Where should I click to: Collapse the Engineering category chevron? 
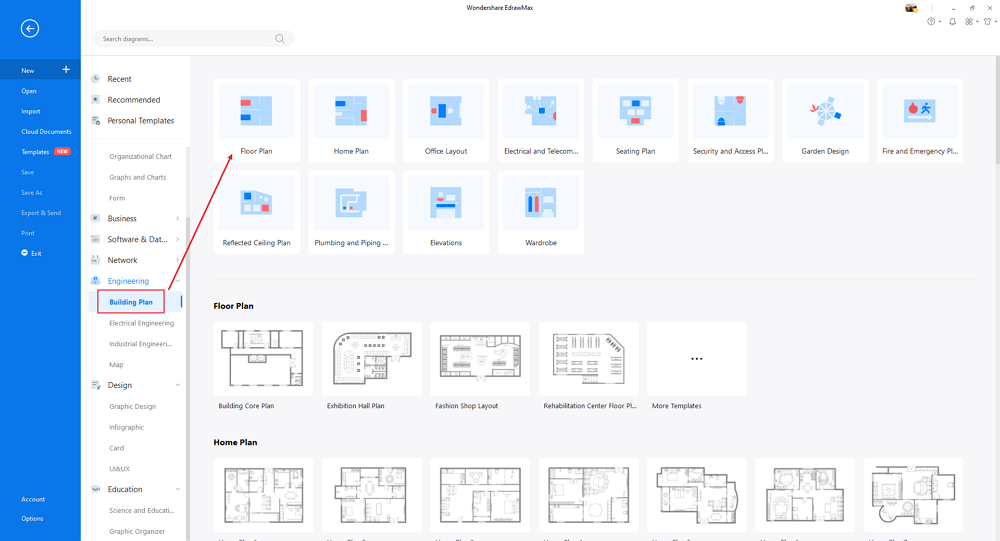[x=177, y=281]
